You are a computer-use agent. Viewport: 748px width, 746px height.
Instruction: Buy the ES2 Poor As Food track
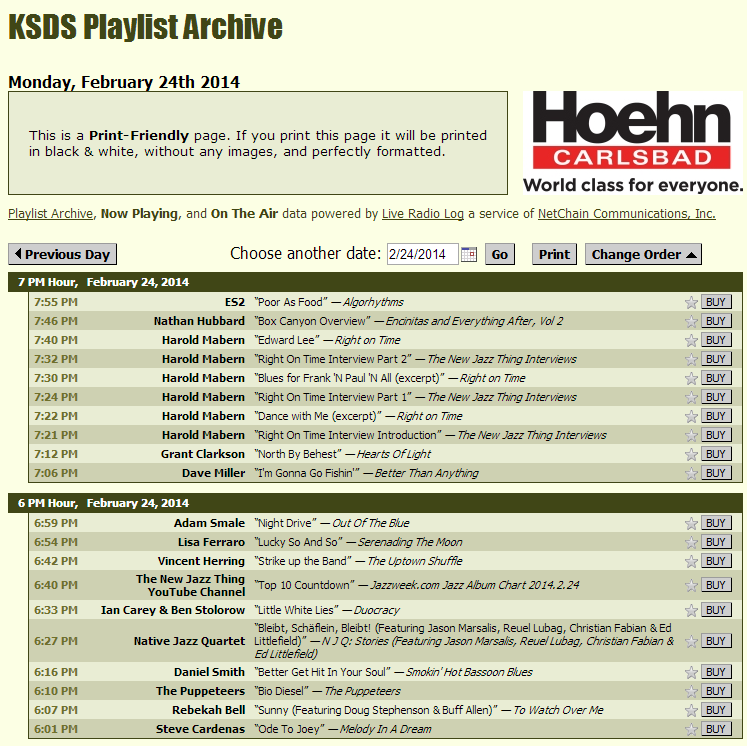coord(716,302)
